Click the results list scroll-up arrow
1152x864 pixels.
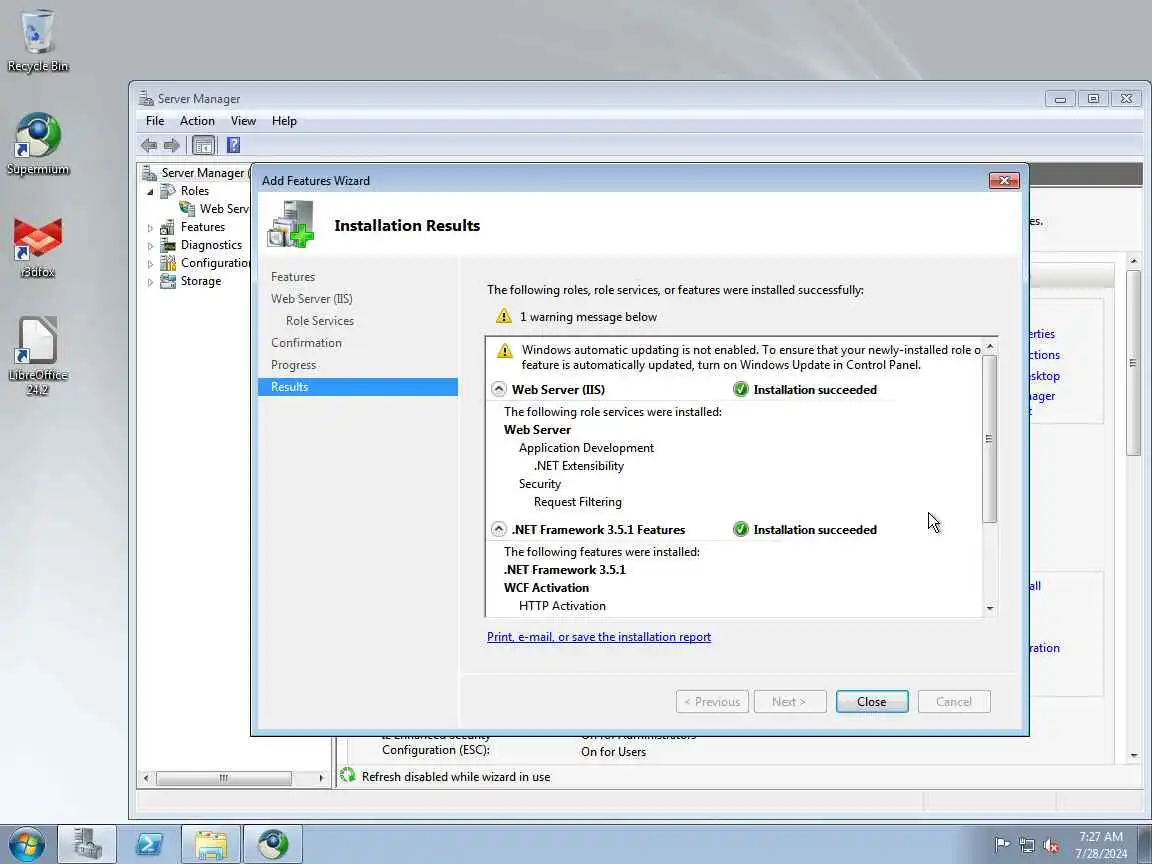990,345
